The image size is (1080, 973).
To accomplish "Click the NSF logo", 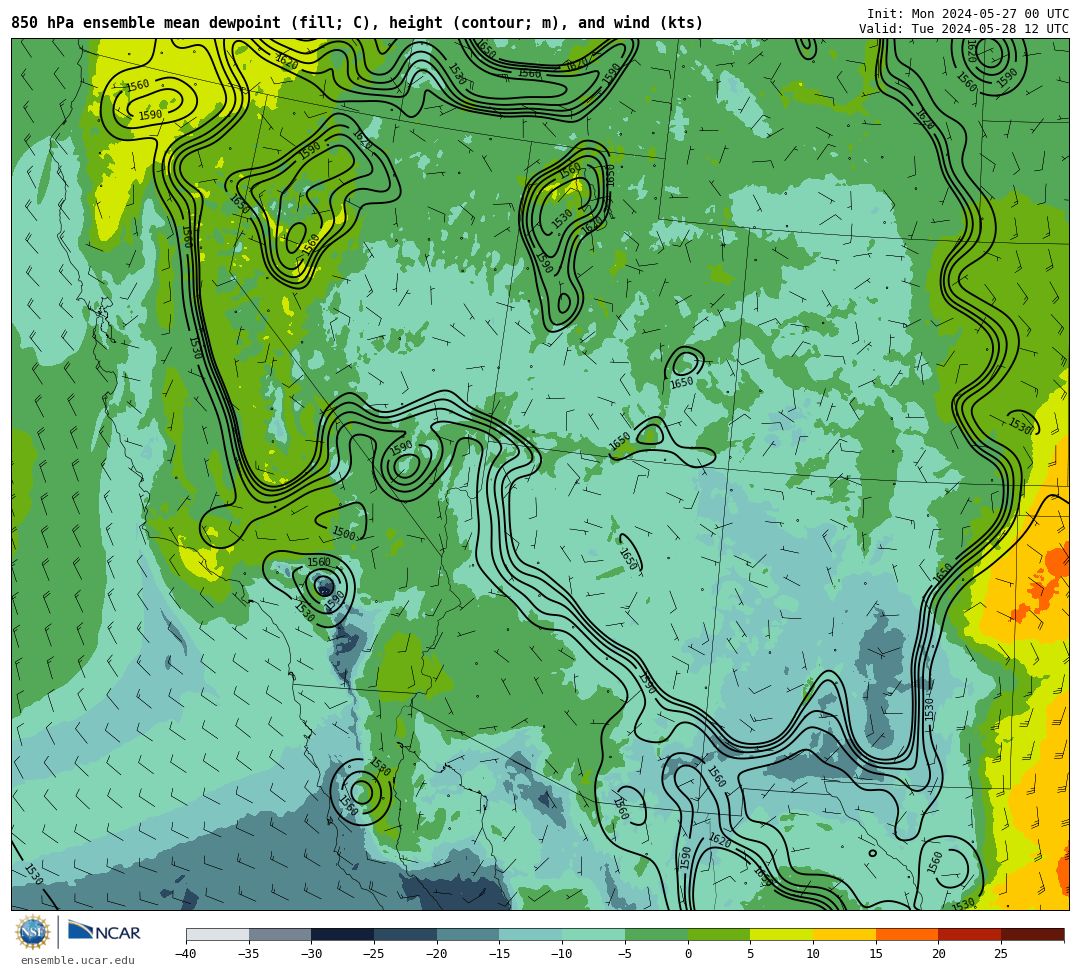I will pos(33,932).
